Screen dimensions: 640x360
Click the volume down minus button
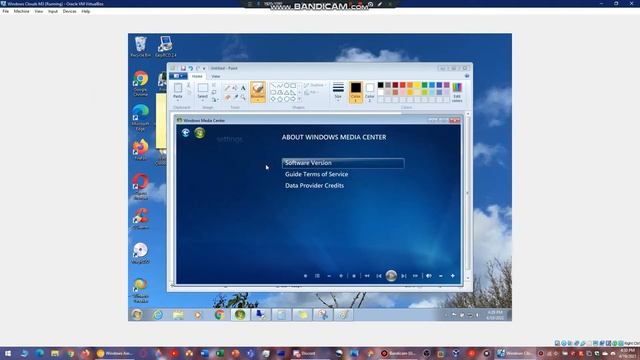tap(441, 276)
